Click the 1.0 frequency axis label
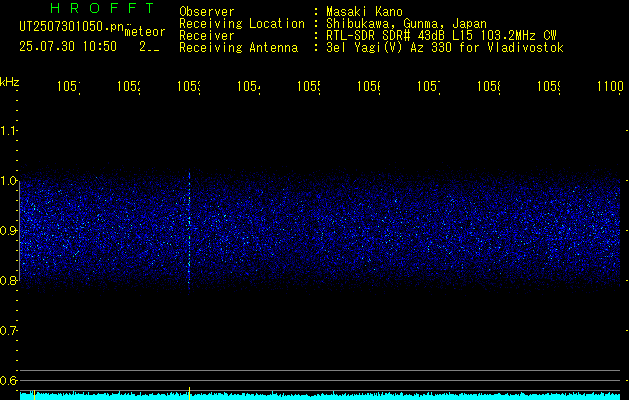 [8, 181]
